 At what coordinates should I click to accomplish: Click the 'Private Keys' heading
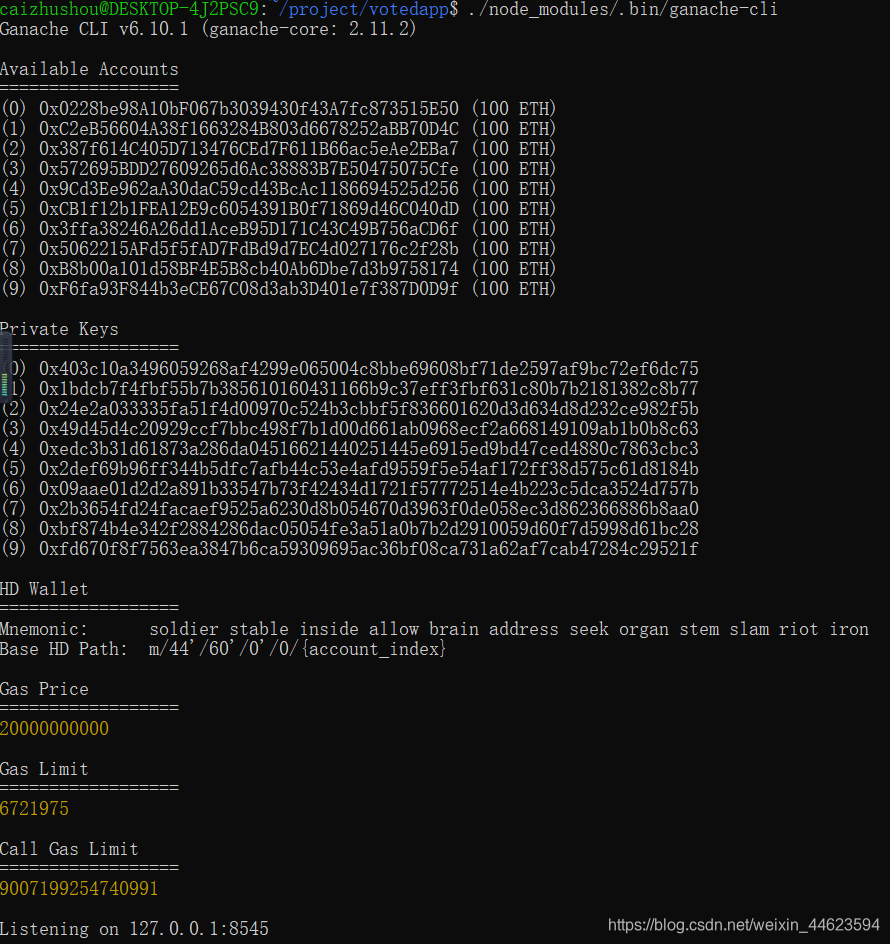(59, 329)
